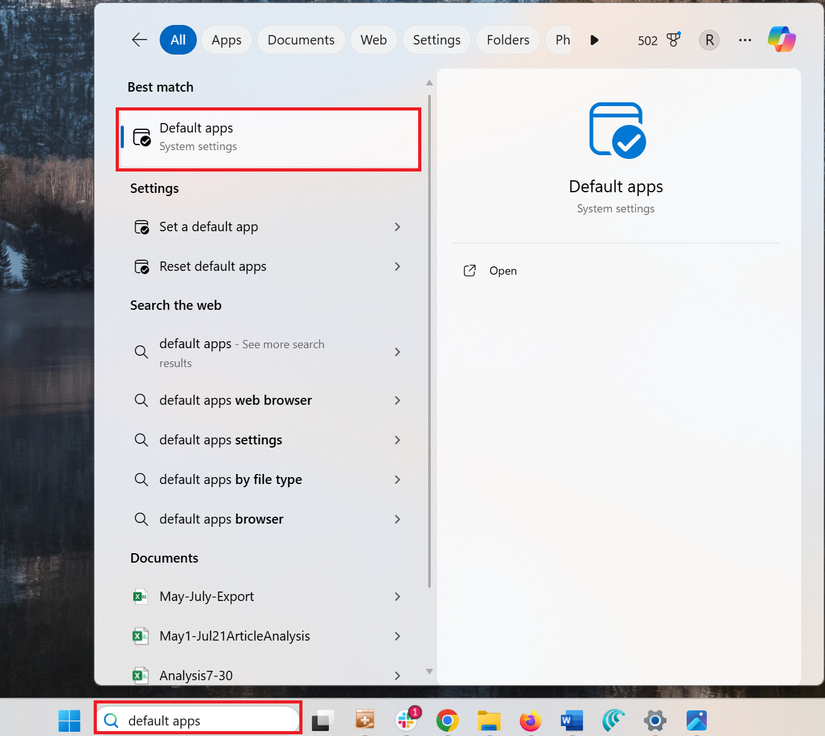Viewport: 825px width, 736px height.
Task: Launch Firefox from the taskbar
Action: click(x=530, y=719)
